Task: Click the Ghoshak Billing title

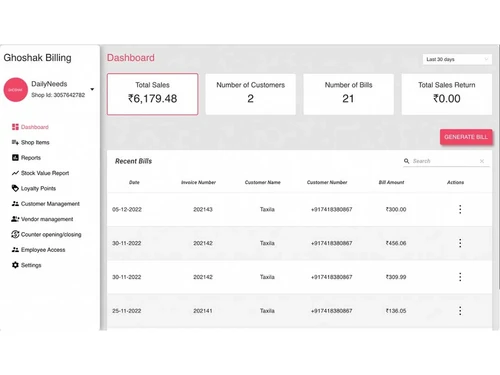Action: pyautogui.click(x=37, y=58)
